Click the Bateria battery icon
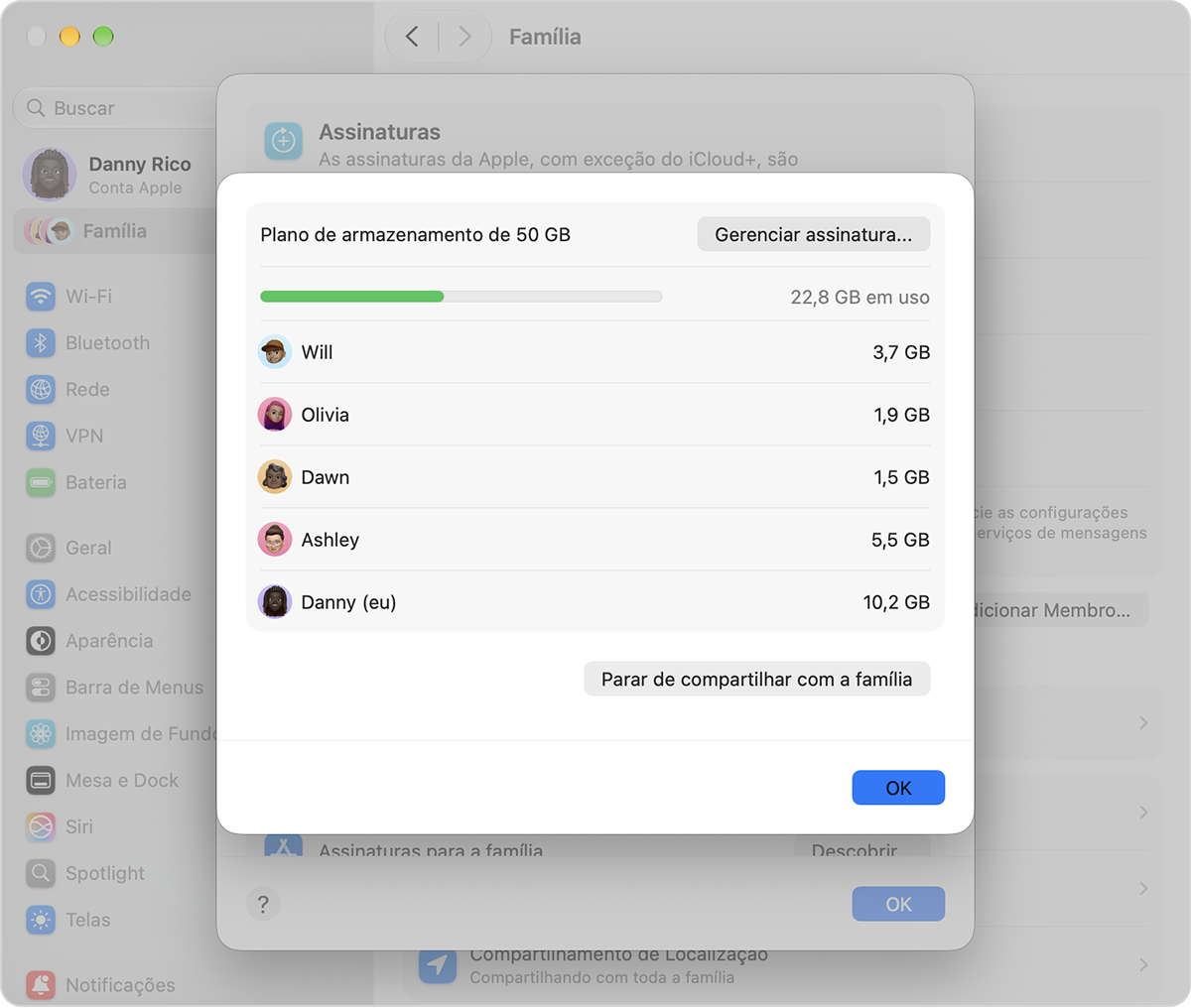Viewport: 1191px width, 1008px height. tap(41, 482)
